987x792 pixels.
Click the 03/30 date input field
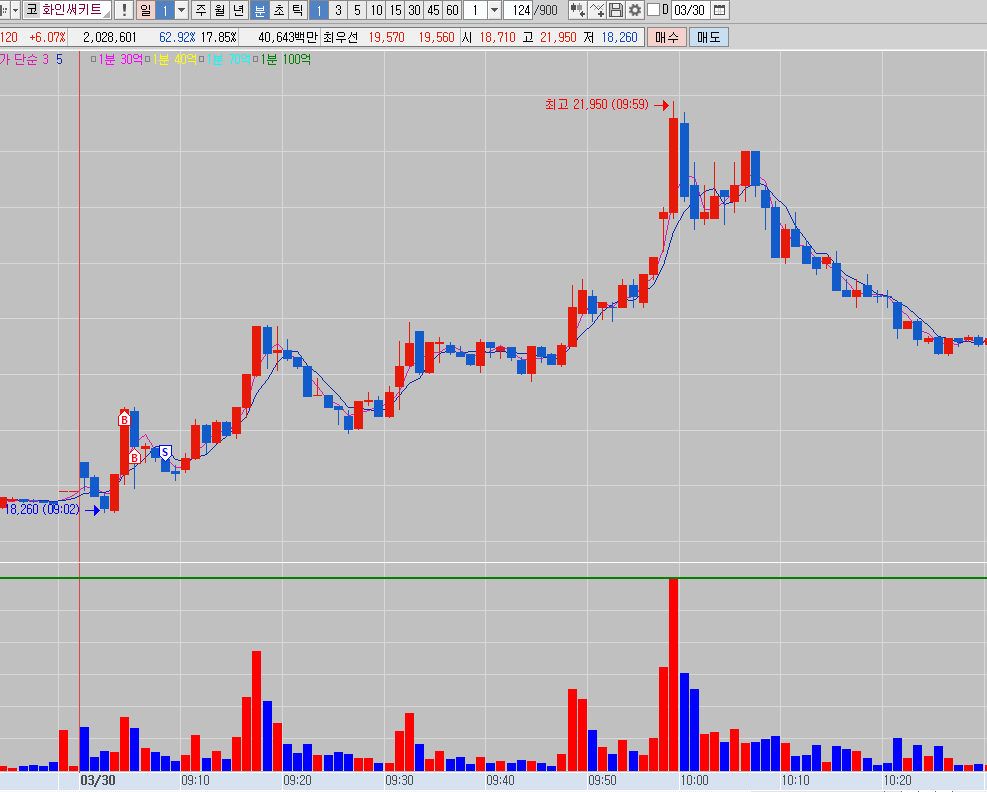point(688,10)
